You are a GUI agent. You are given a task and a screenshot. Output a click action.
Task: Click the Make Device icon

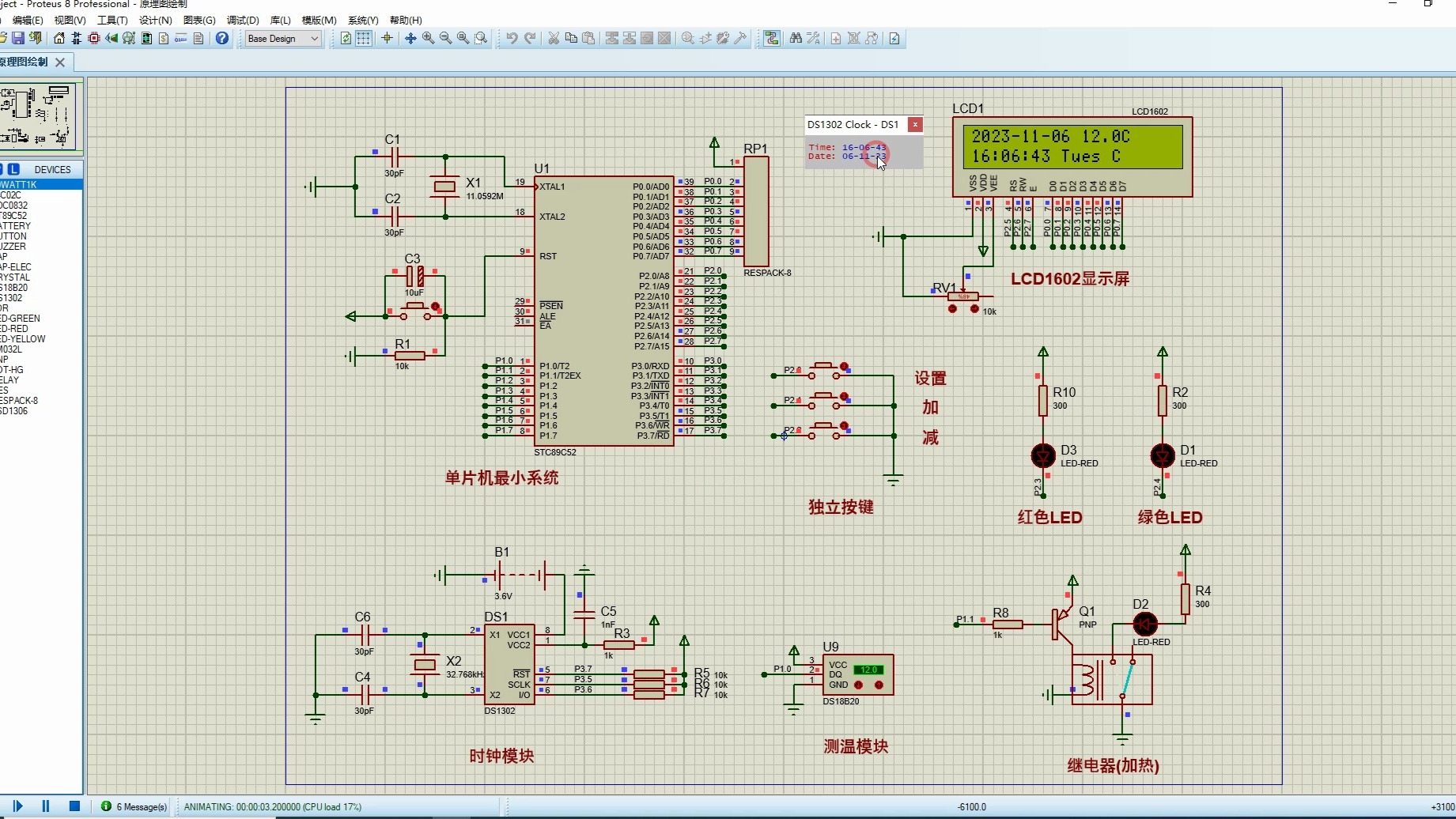pyautogui.click(x=705, y=38)
